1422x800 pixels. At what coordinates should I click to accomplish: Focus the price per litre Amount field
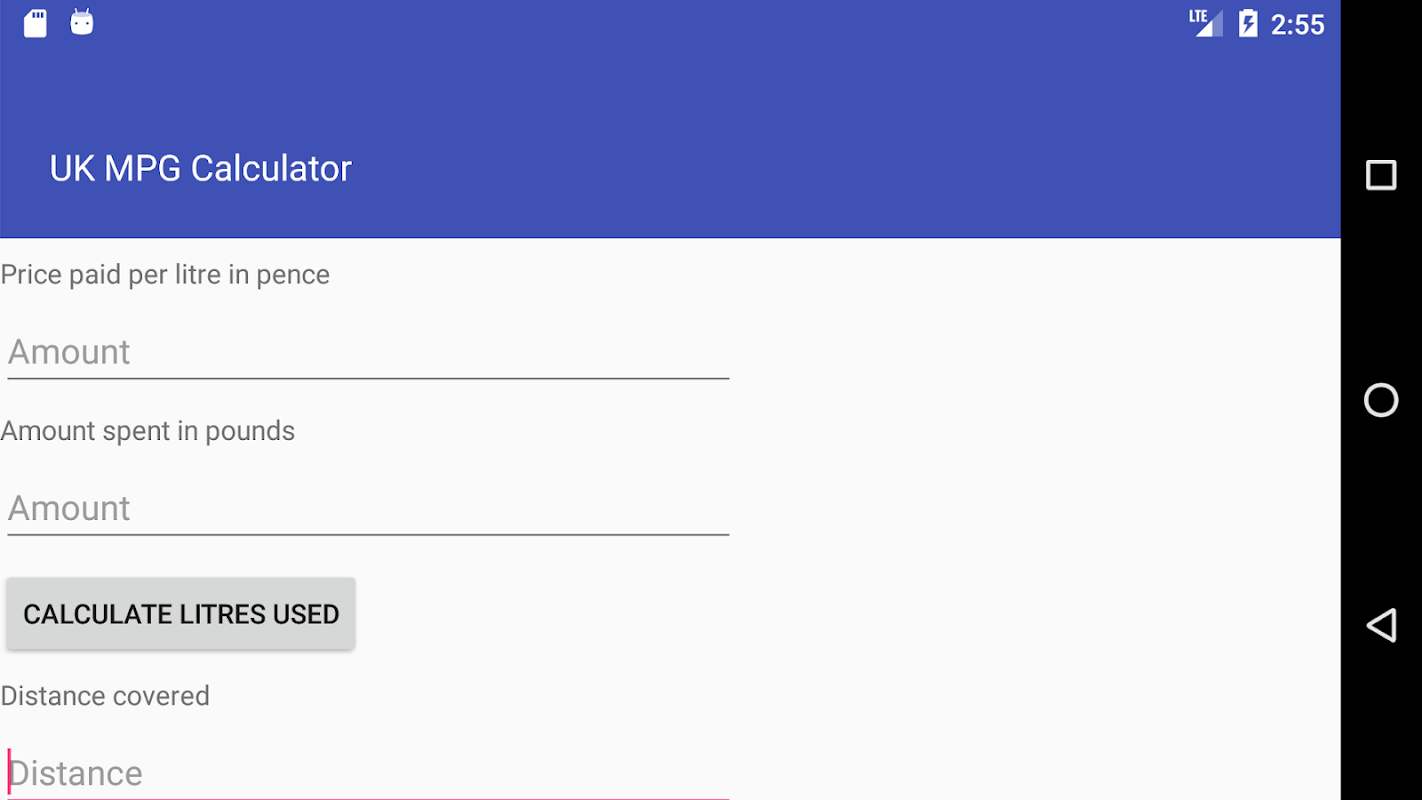(x=367, y=352)
